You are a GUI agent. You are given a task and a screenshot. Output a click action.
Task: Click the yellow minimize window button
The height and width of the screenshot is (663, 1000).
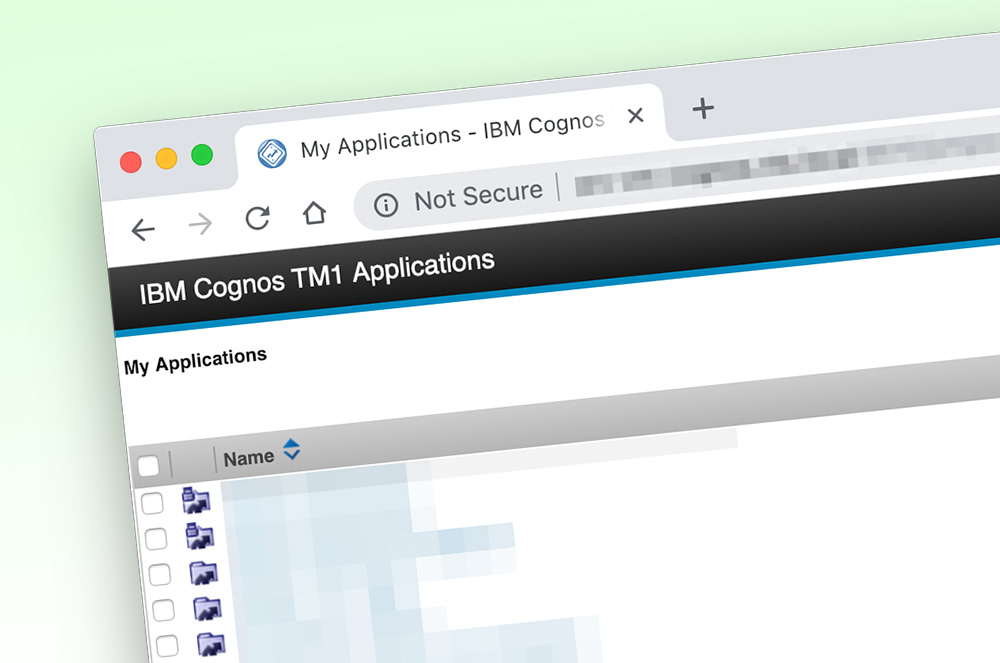point(166,158)
